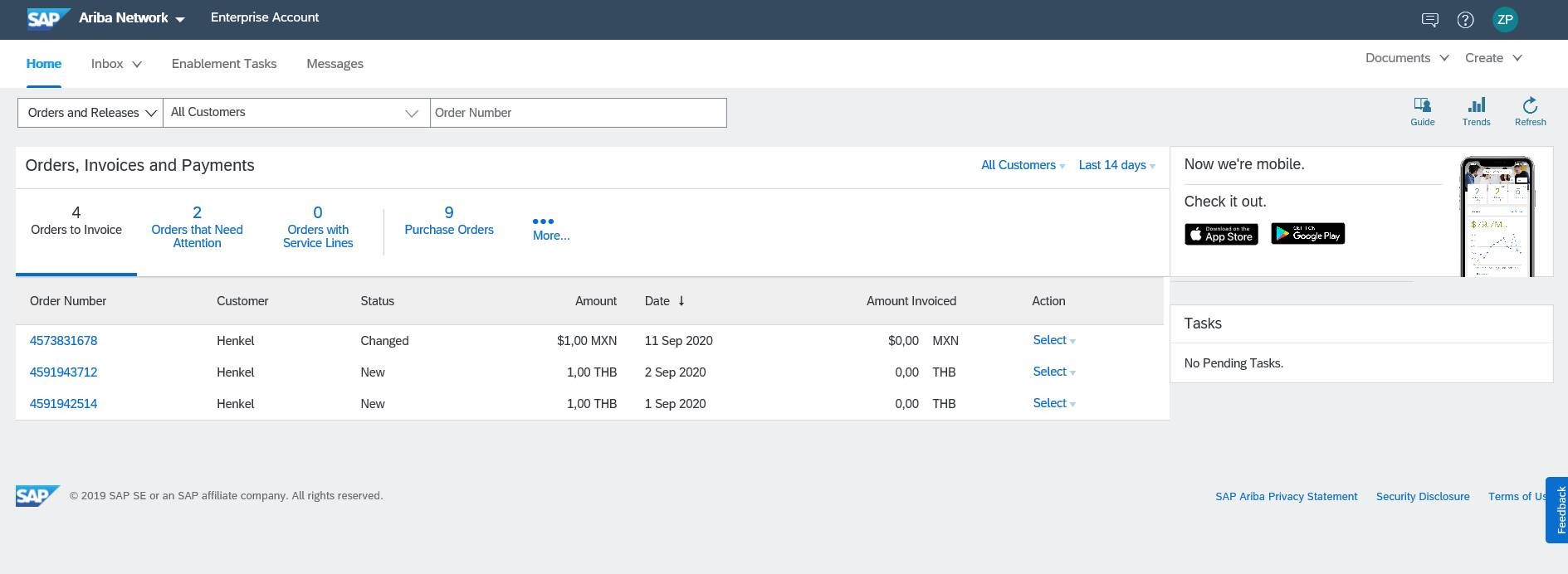Open the messages chat icon in header
This screenshot has height=574, width=1568.
[1429, 20]
